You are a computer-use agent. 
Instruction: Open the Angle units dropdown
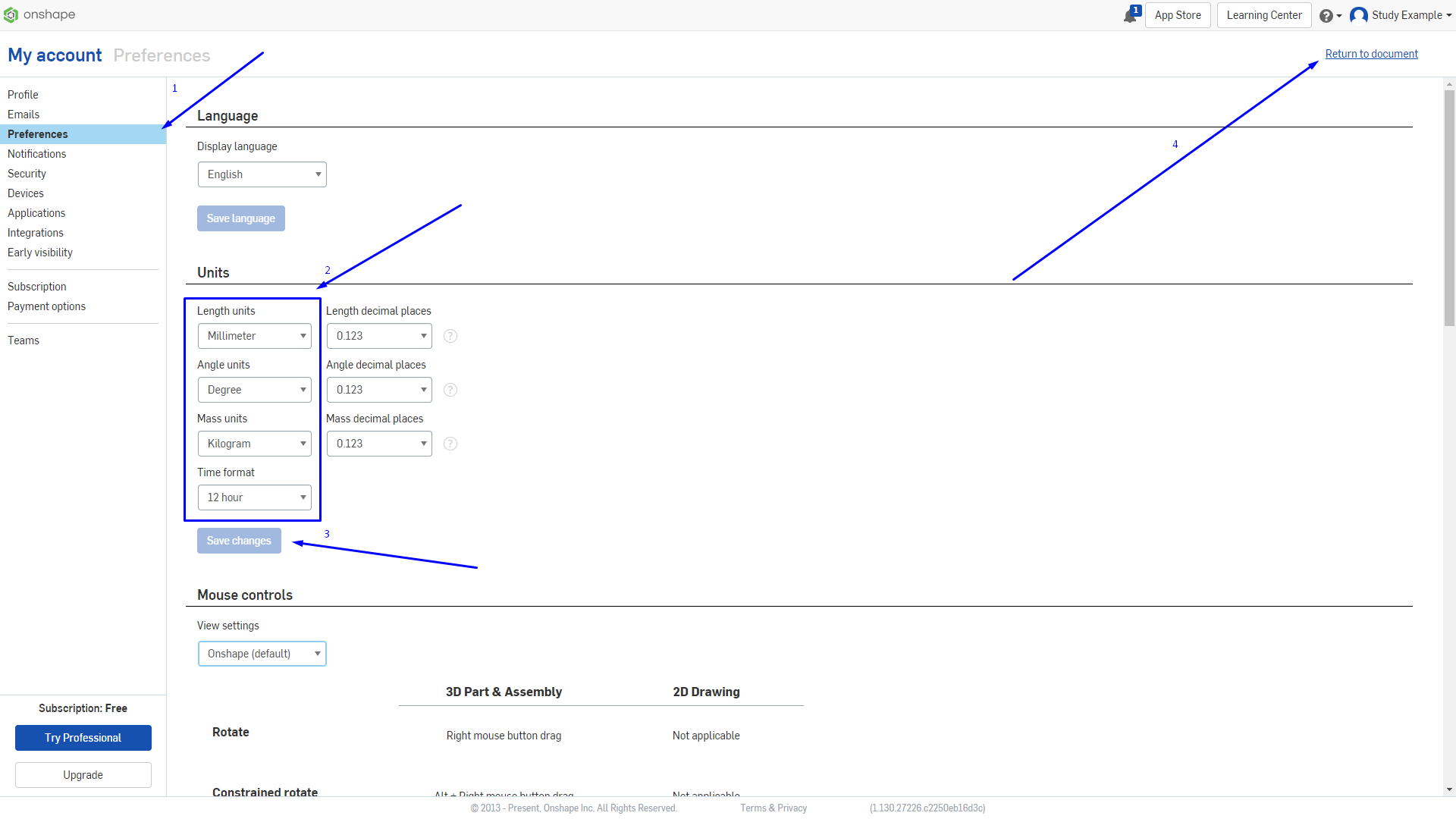click(x=255, y=390)
